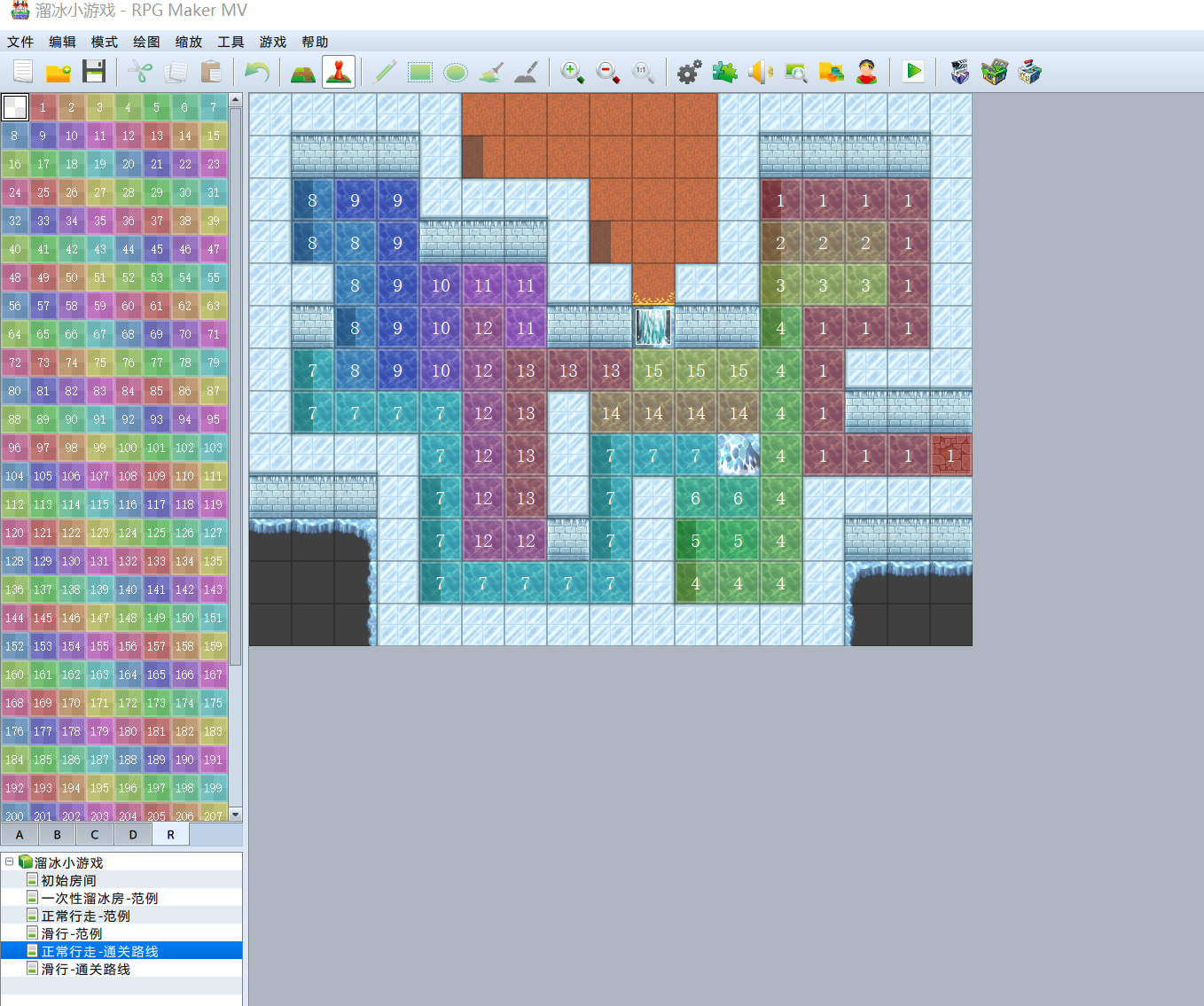Image resolution: width=1204 pixels, height=1006 pixels.
Task: Select the Flood Fill tool
Action: [491, 72]
